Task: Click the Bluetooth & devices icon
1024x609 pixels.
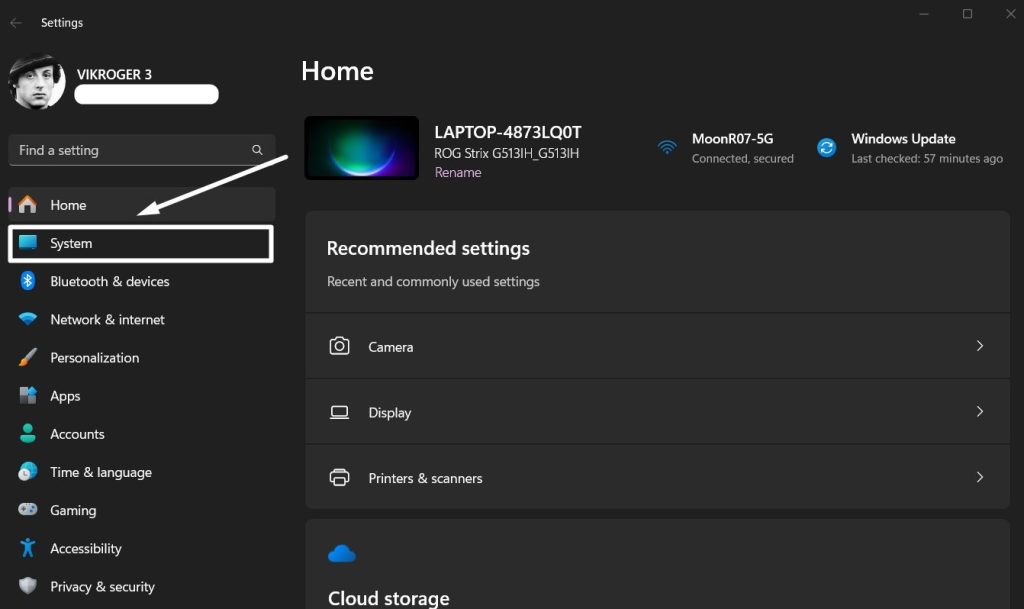Action: point(28,281)
